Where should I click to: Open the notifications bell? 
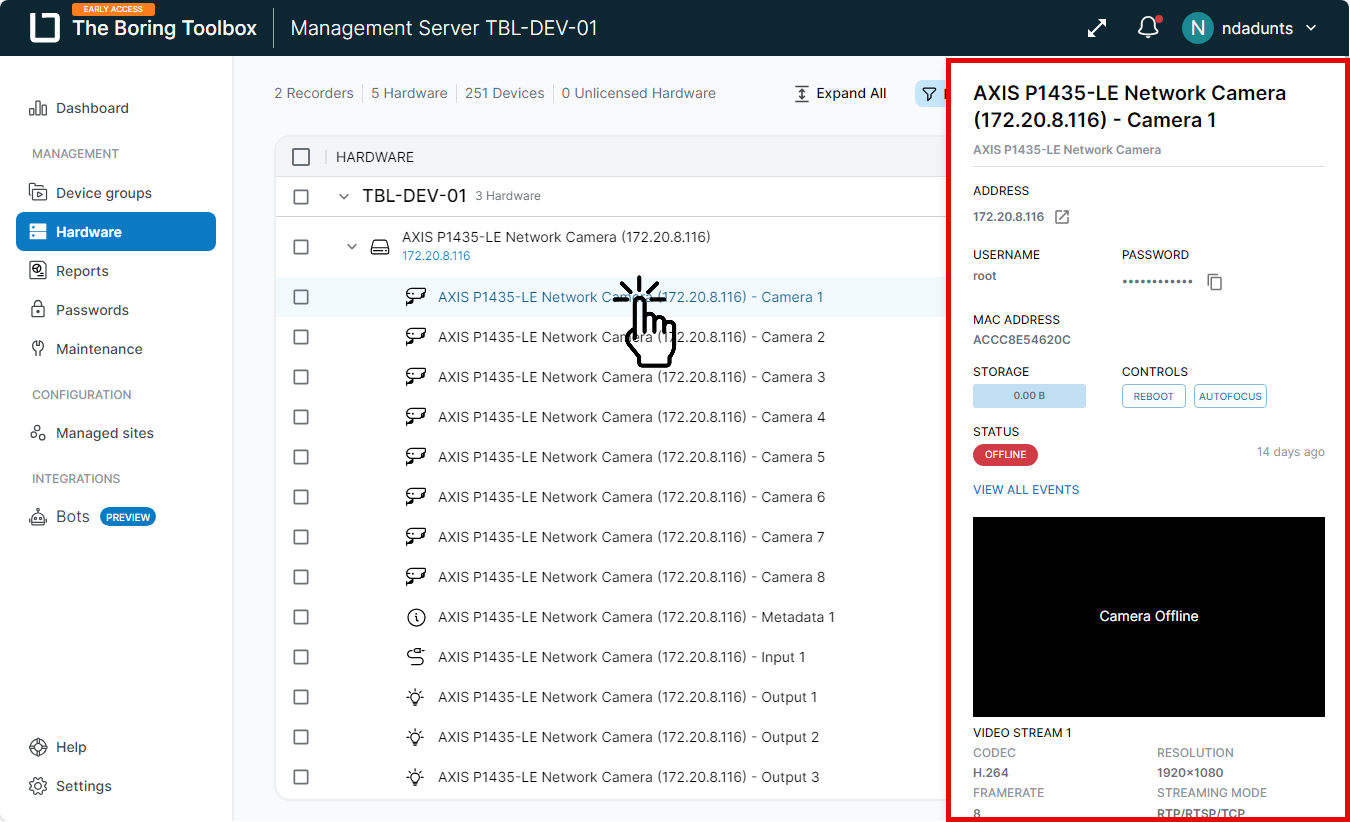point(1148,28)
